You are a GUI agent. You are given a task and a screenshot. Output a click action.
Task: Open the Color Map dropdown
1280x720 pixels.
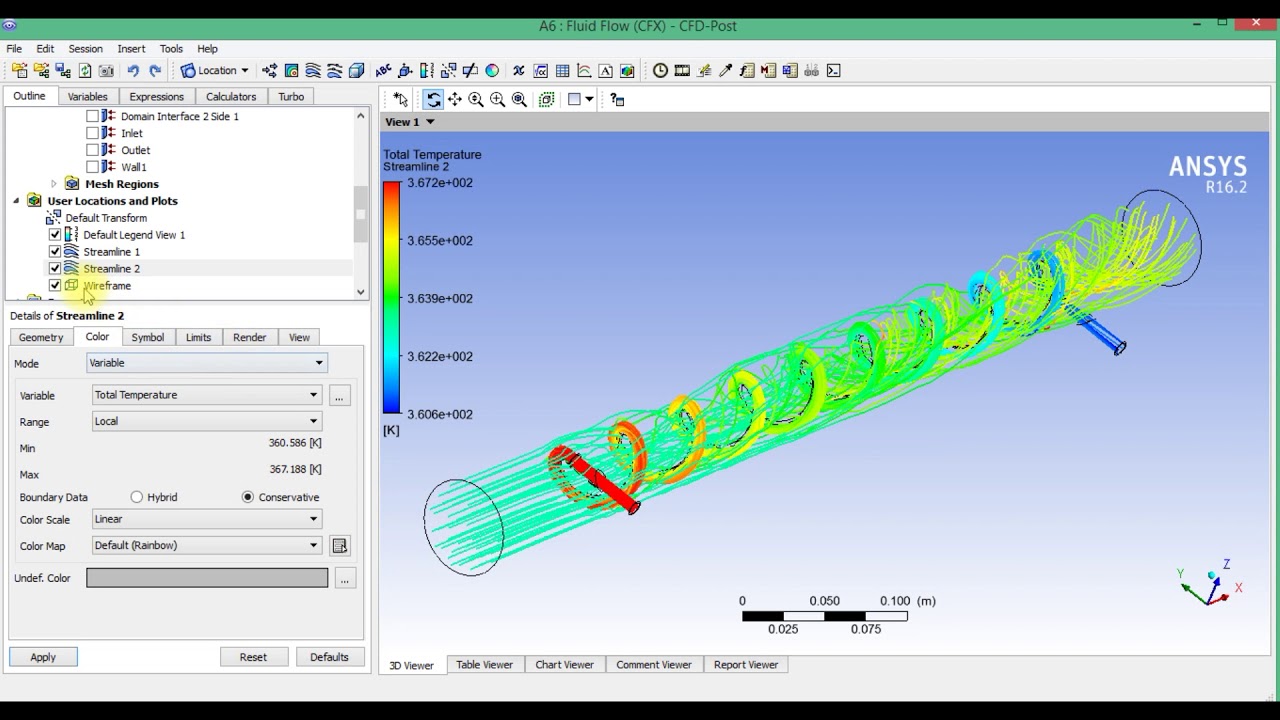point(207,545)
